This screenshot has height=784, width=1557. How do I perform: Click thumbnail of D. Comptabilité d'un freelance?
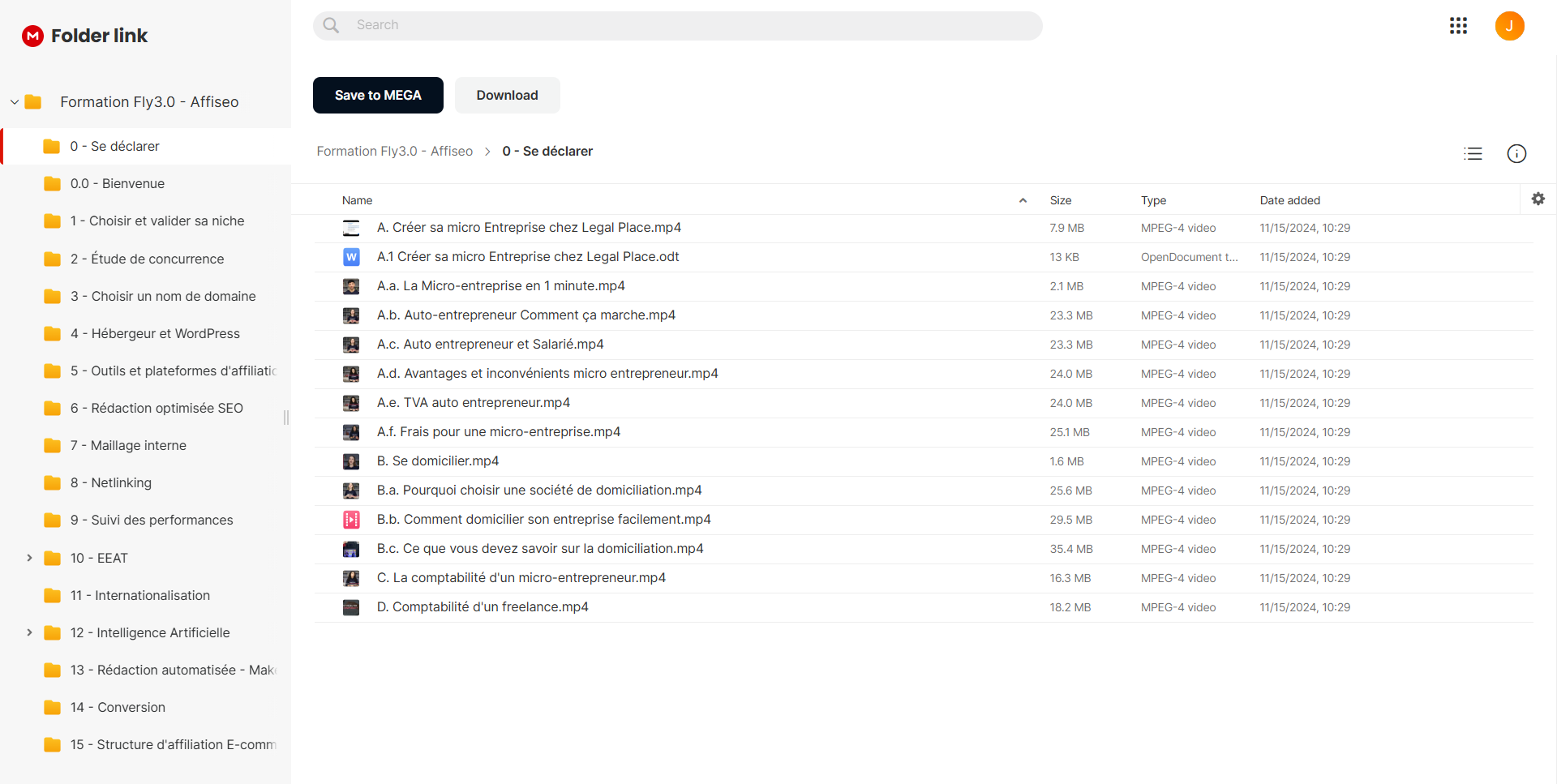pos(351,607)
